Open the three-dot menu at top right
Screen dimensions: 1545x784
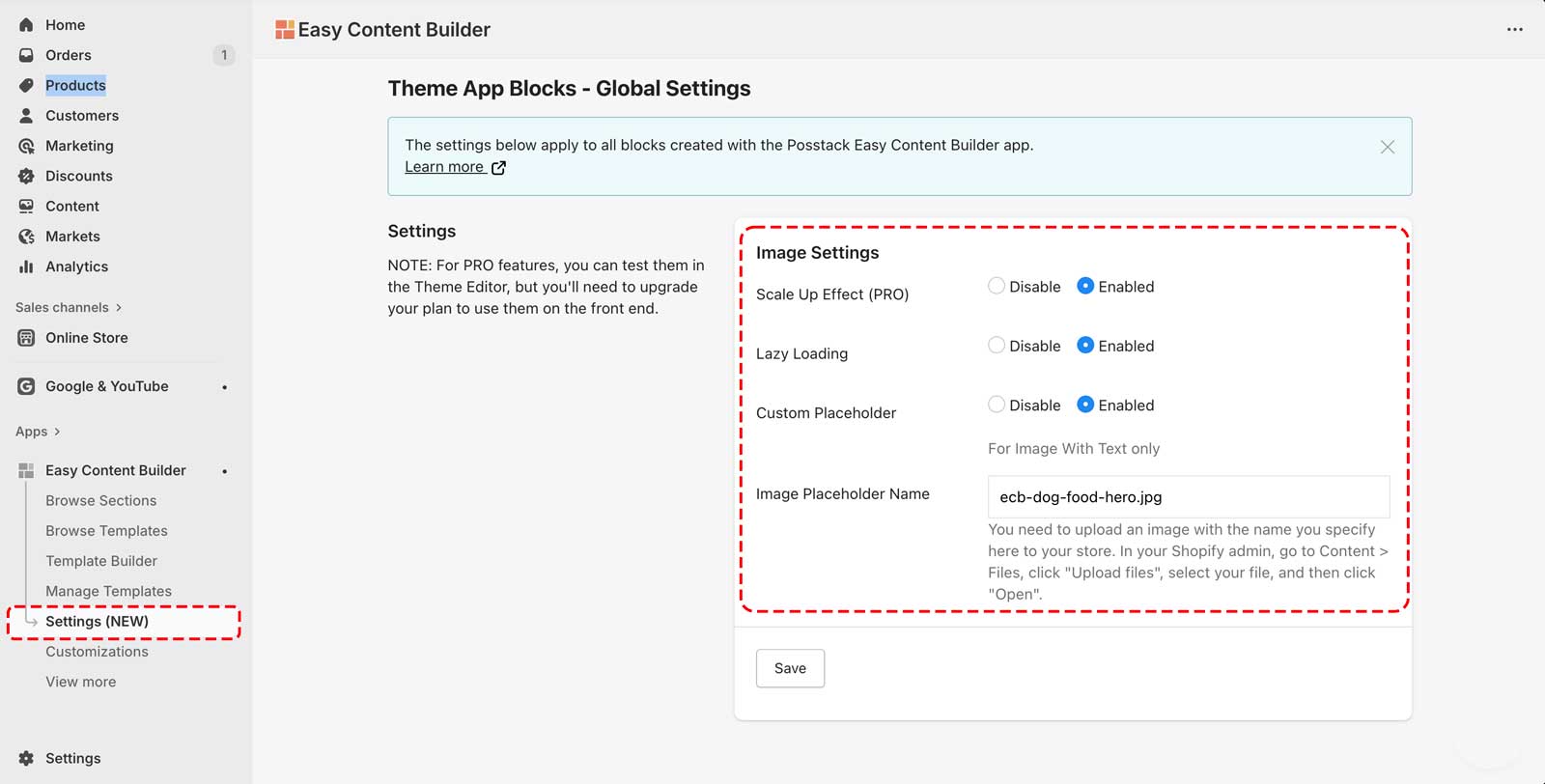tap(1514, 30)
